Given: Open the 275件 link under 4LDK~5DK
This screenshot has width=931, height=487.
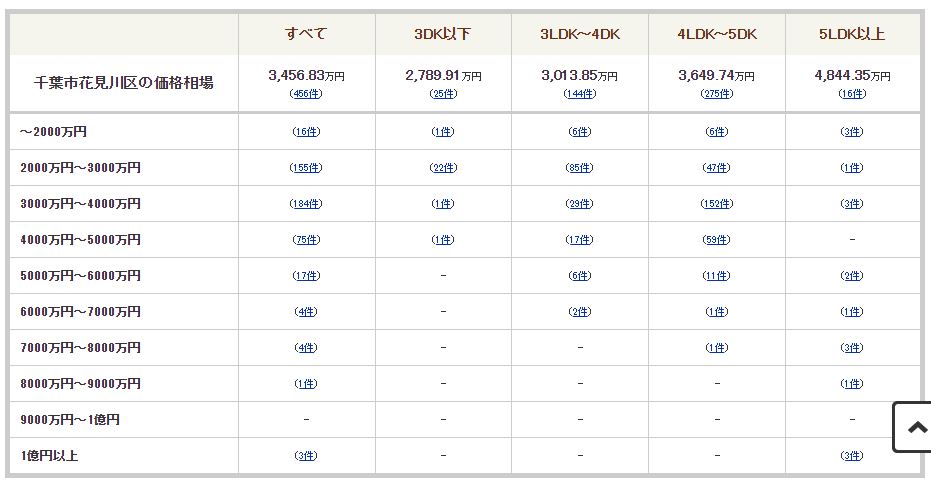Looking at the screenshot, I should [717, 94].
